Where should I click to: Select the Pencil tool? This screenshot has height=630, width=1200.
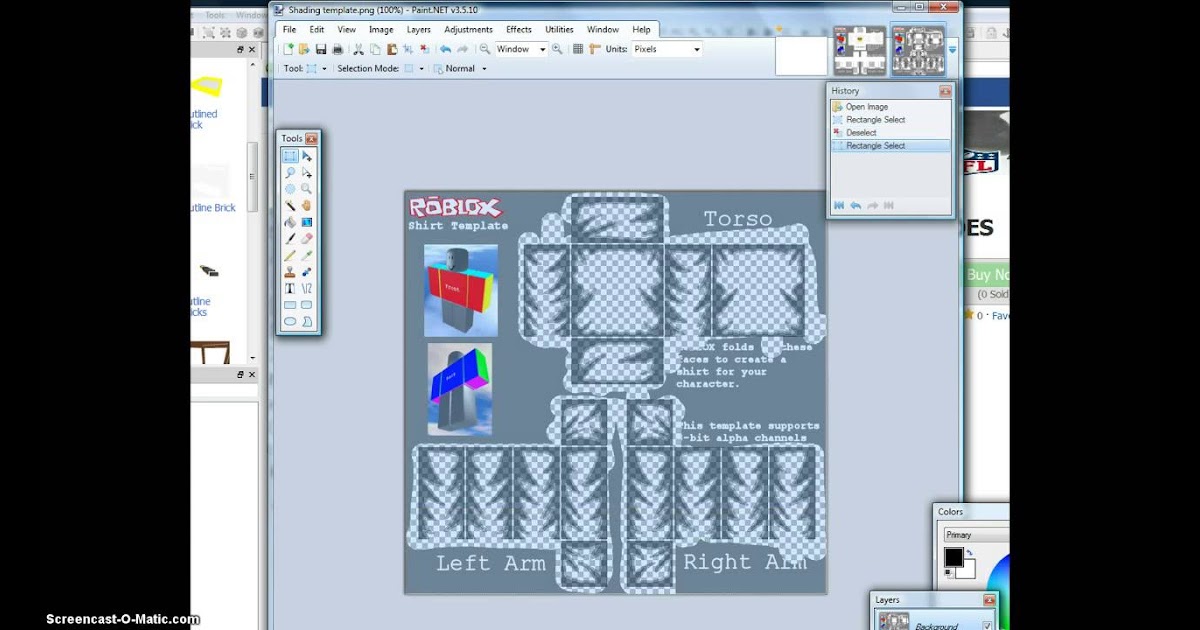click(290, 255)
